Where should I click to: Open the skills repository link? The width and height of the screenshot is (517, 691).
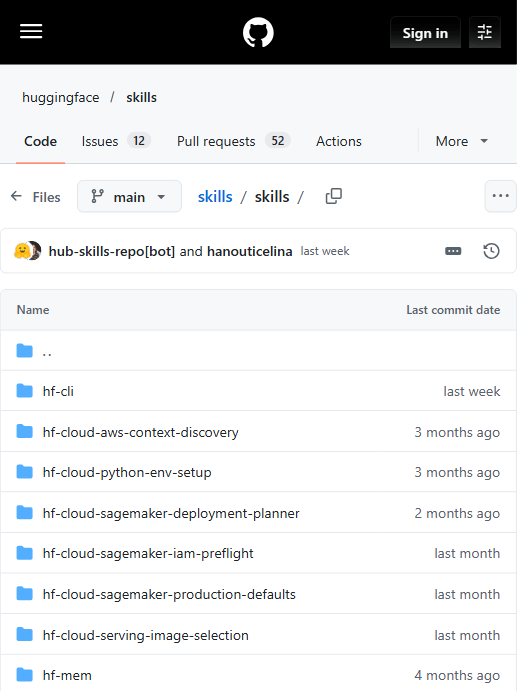[141, 97]
